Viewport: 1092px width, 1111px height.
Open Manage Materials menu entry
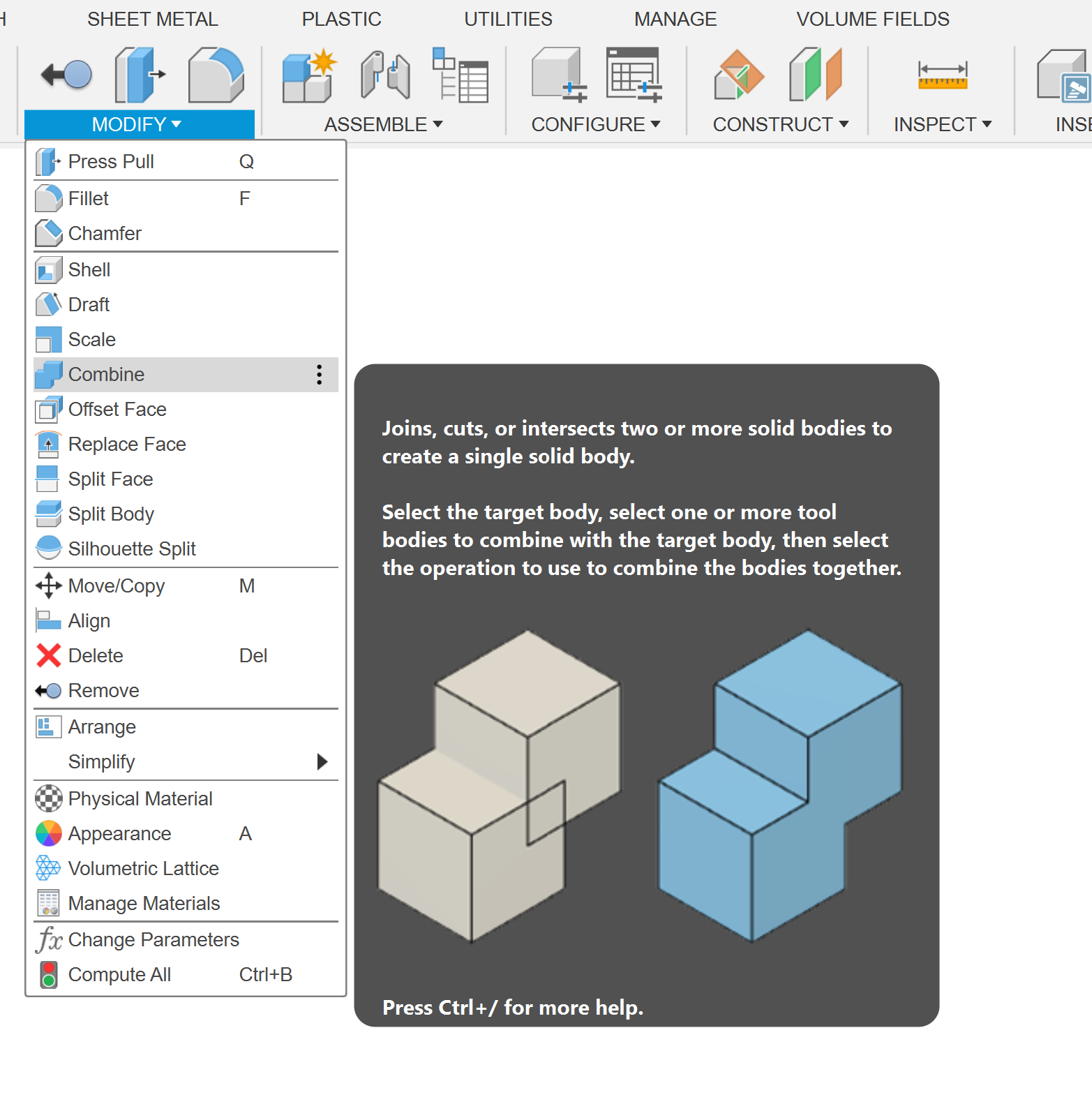coord(186,904)
